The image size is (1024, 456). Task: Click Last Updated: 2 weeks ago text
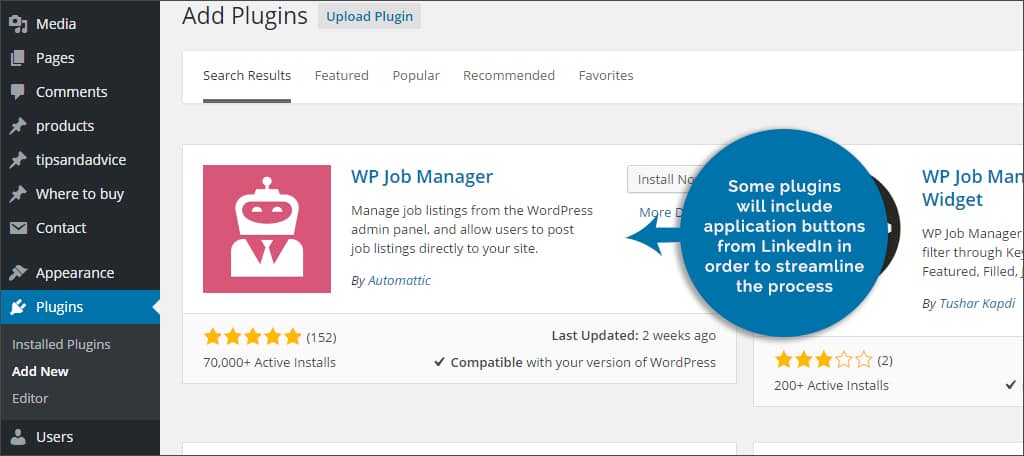(x=633, y=336)
